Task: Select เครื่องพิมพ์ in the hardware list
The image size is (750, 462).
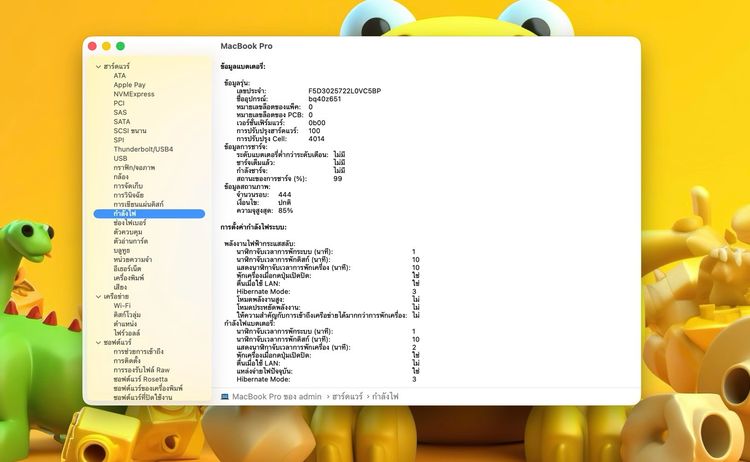Action: click(x=129, y=278)
